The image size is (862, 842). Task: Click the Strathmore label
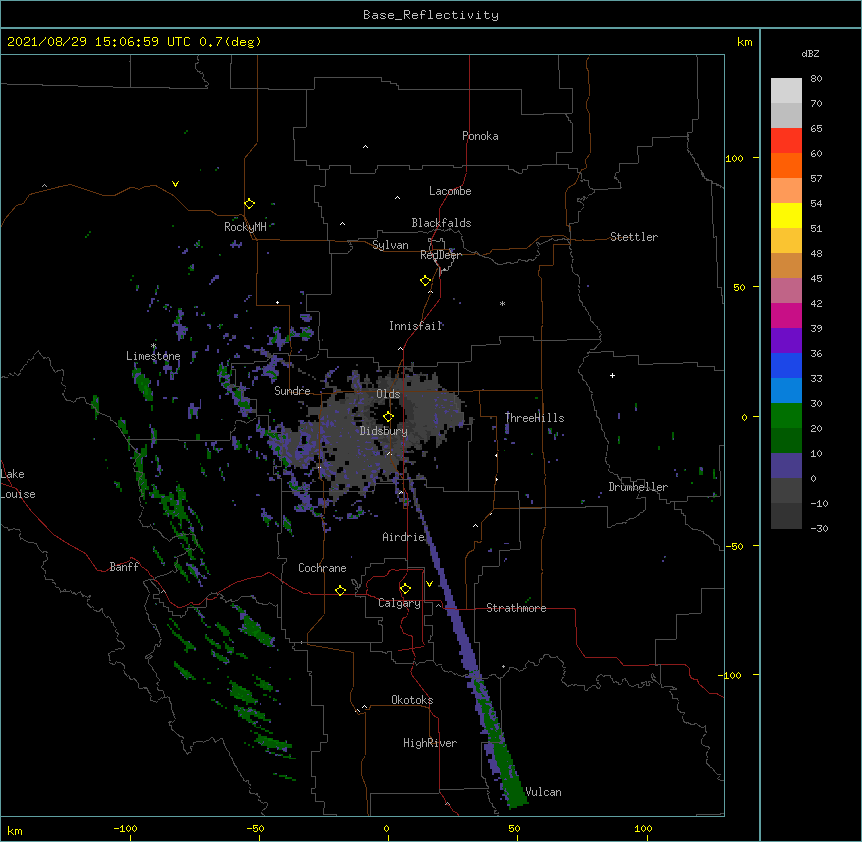[516, 608]
